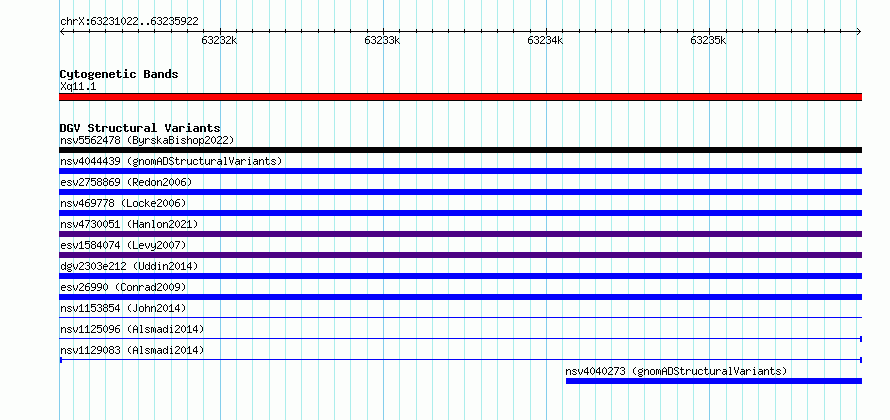Click the Xq11.1 band label
The width and height of the screenshot is (890, 420).
pos(78,87)
